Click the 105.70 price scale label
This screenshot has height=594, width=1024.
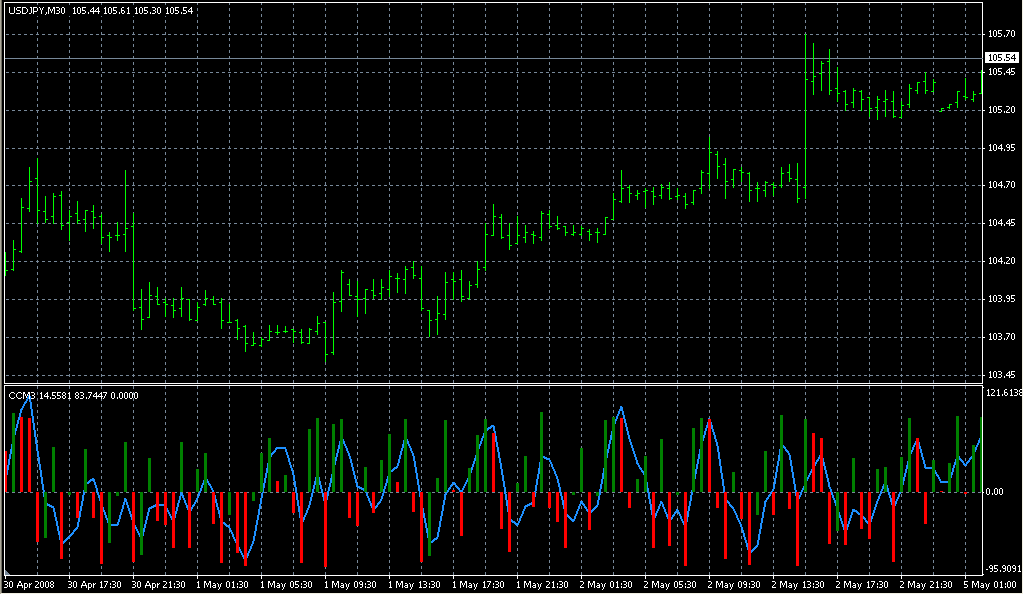pos(1001,34)
